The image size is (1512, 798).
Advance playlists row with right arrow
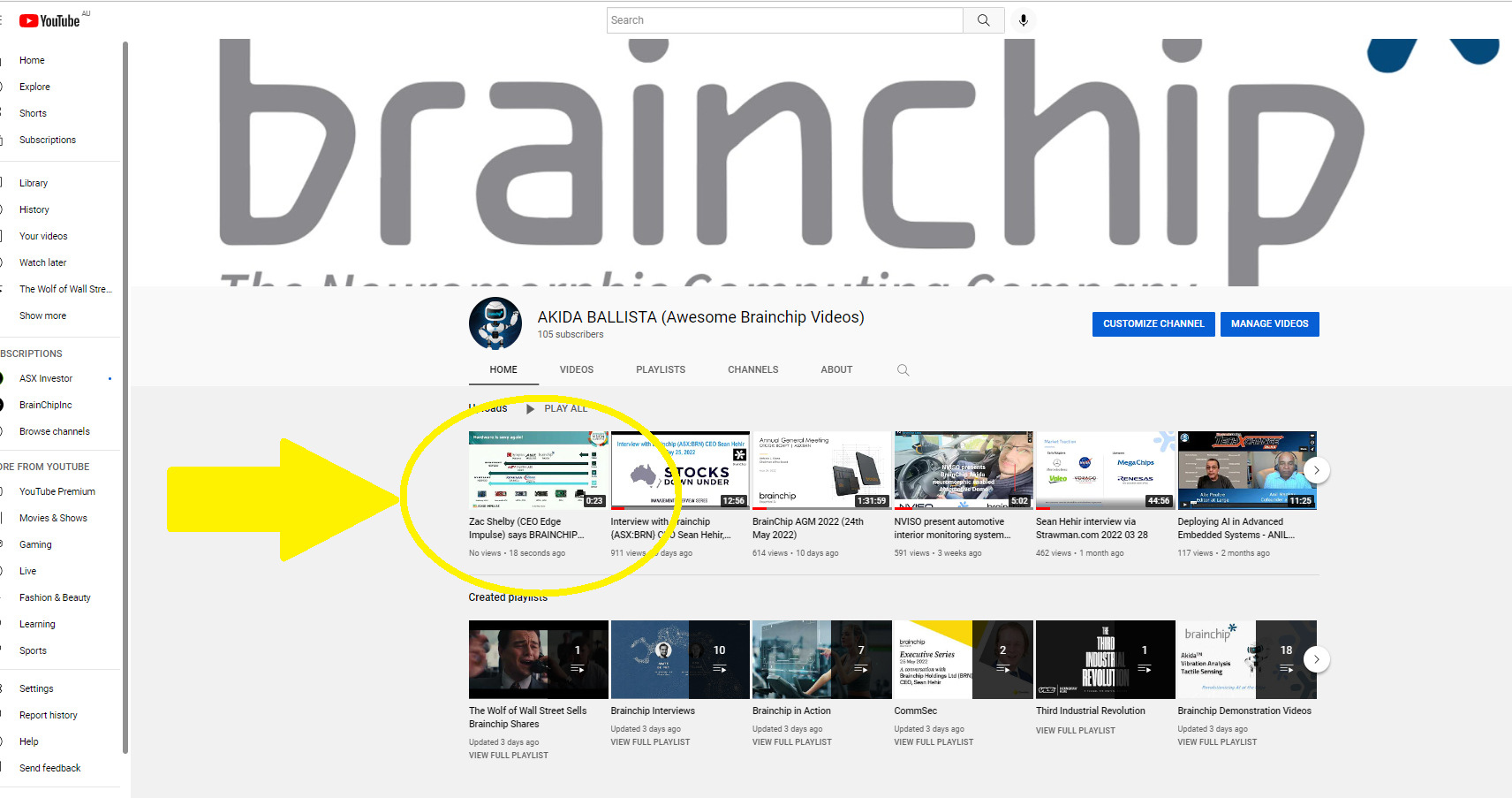tap(1316, 659)
